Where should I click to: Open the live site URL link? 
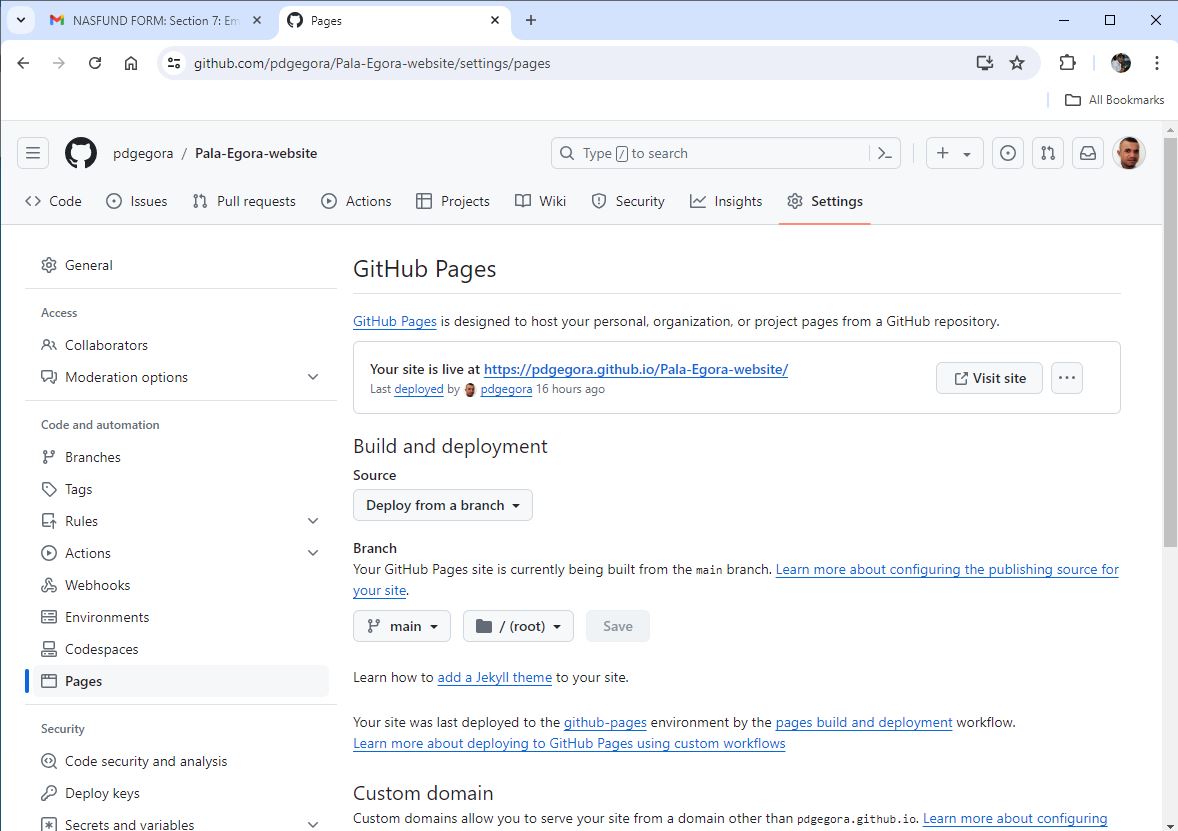point(636,369)
